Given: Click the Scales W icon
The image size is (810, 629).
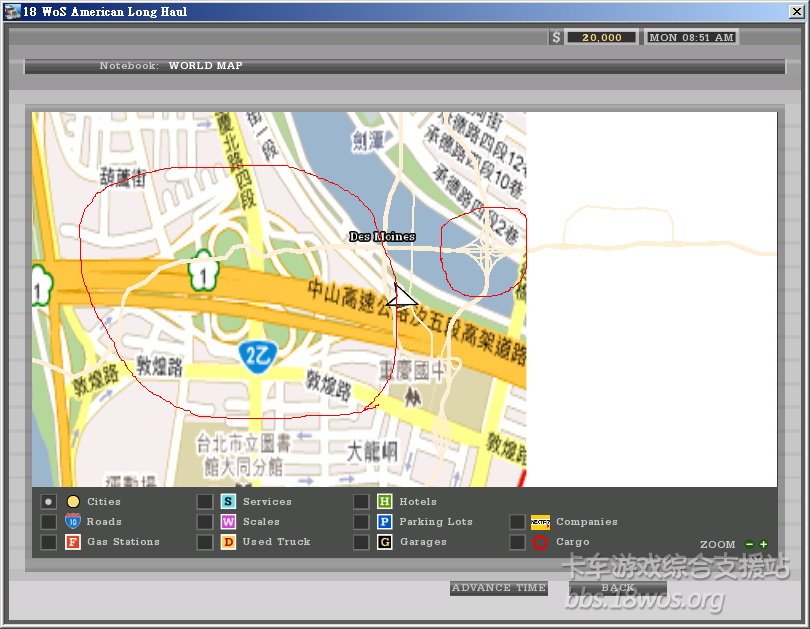Looking at the screenshot, I should [228, 522].
